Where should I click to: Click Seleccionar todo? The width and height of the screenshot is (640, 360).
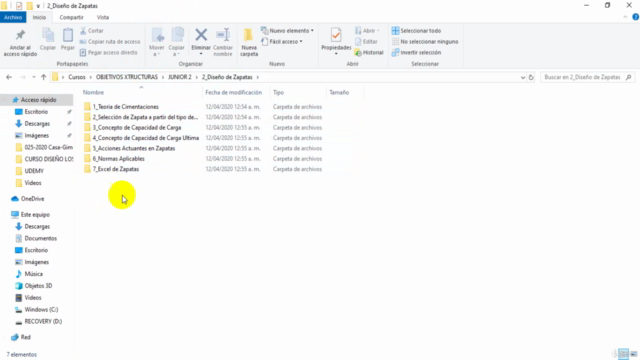click(416, 31)
